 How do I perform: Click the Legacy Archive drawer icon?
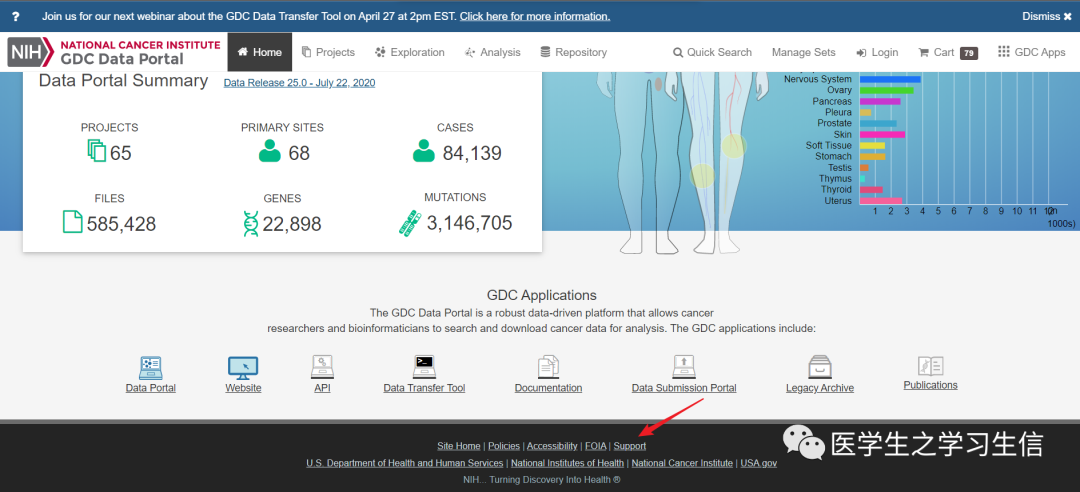coord(820,367)
